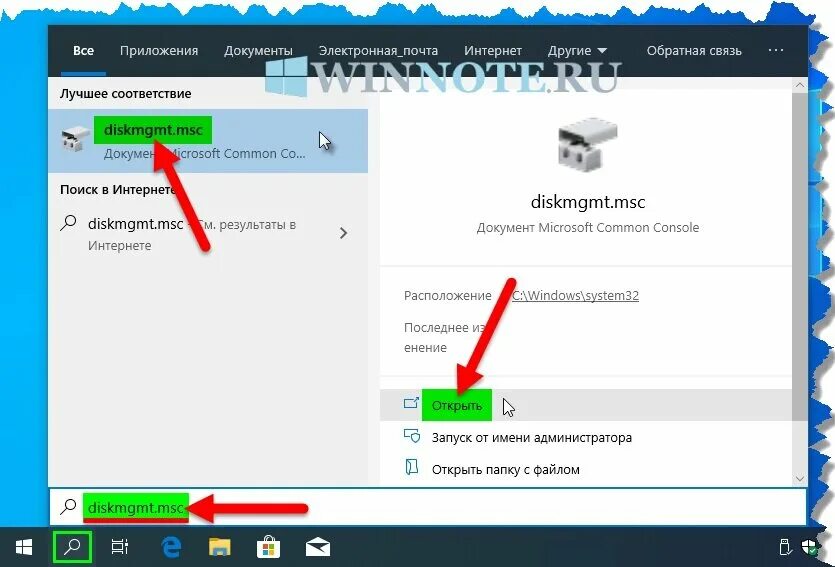This screenshot has height=567, width=835.
Task: Choose Запуск от имени администратора
Action: point(531,437)
